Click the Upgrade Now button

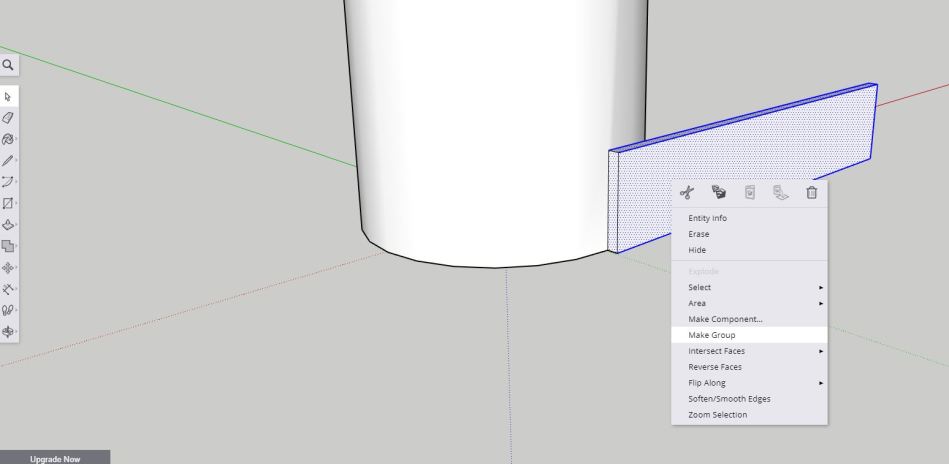[x=55, y=458]
